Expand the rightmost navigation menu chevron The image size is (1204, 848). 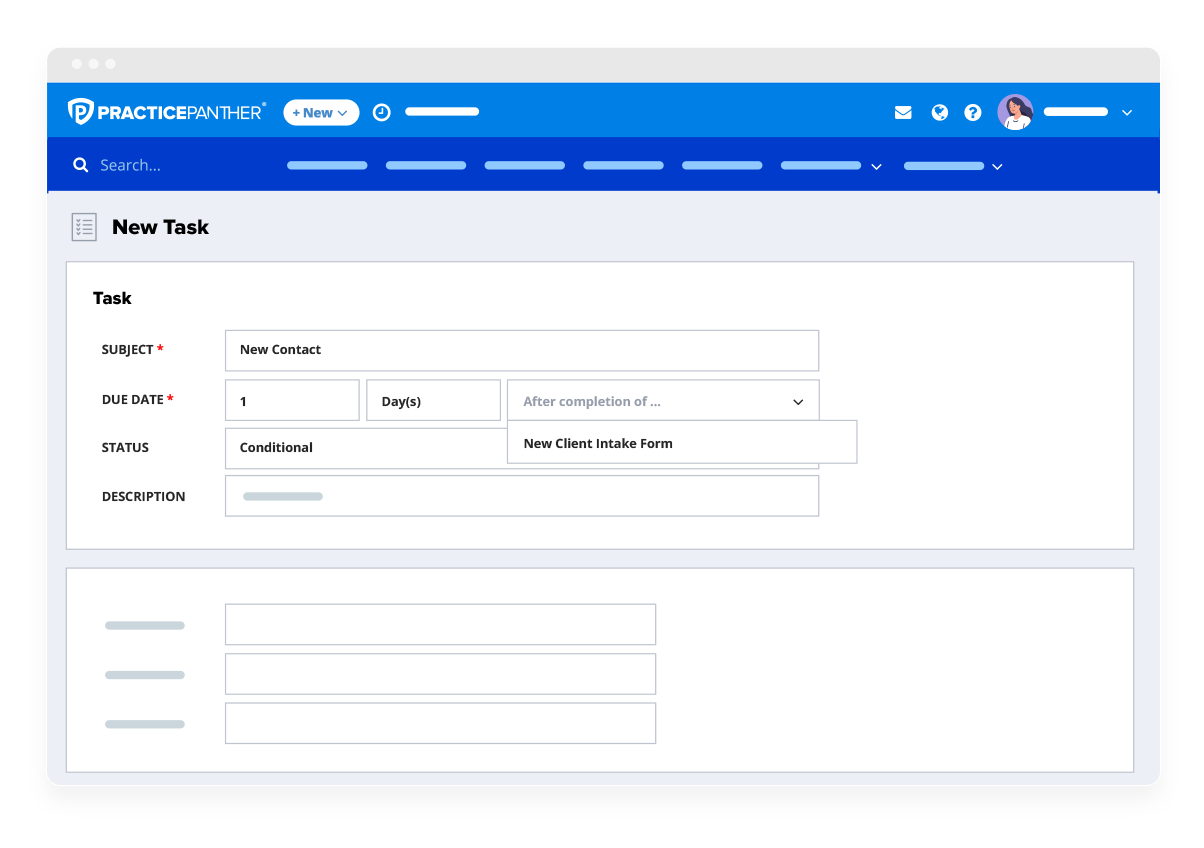pyautogui.click(x=997, y=166)
